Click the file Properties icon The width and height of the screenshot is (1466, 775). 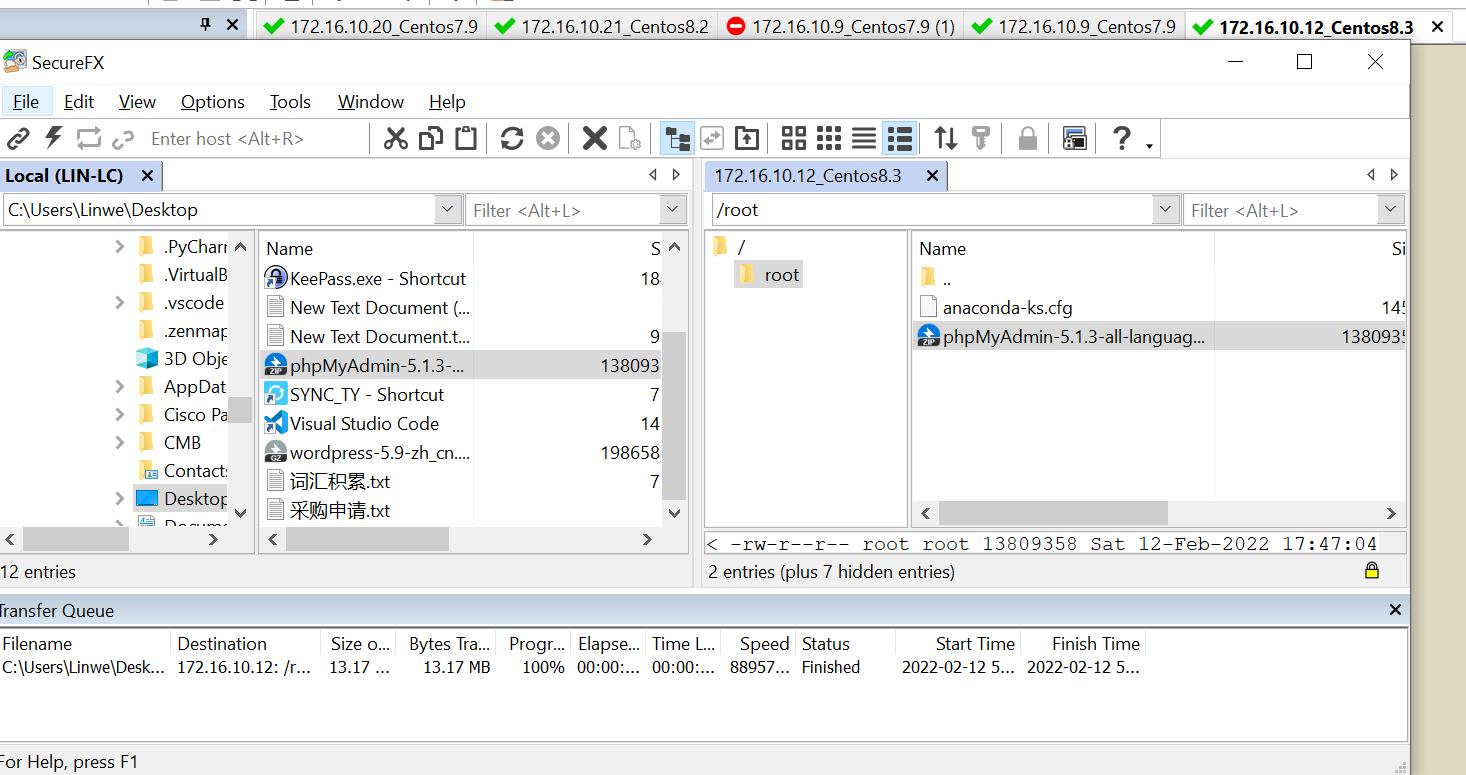pos(629,138)
